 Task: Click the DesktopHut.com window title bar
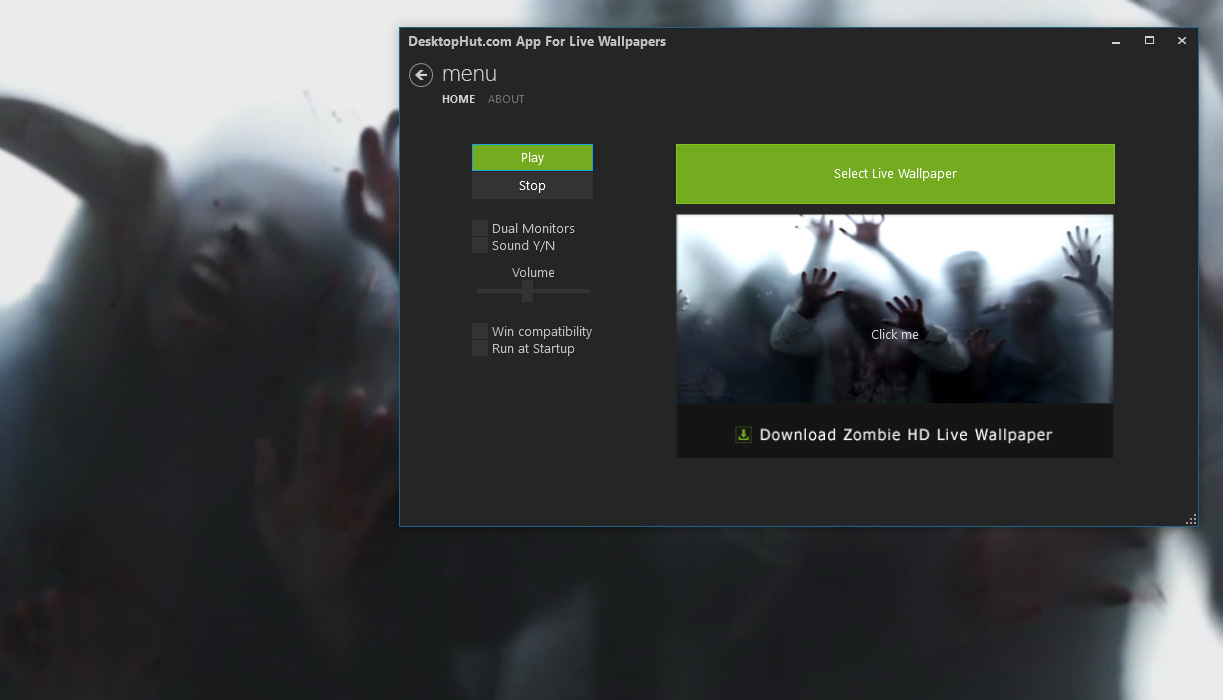[800, 41]
